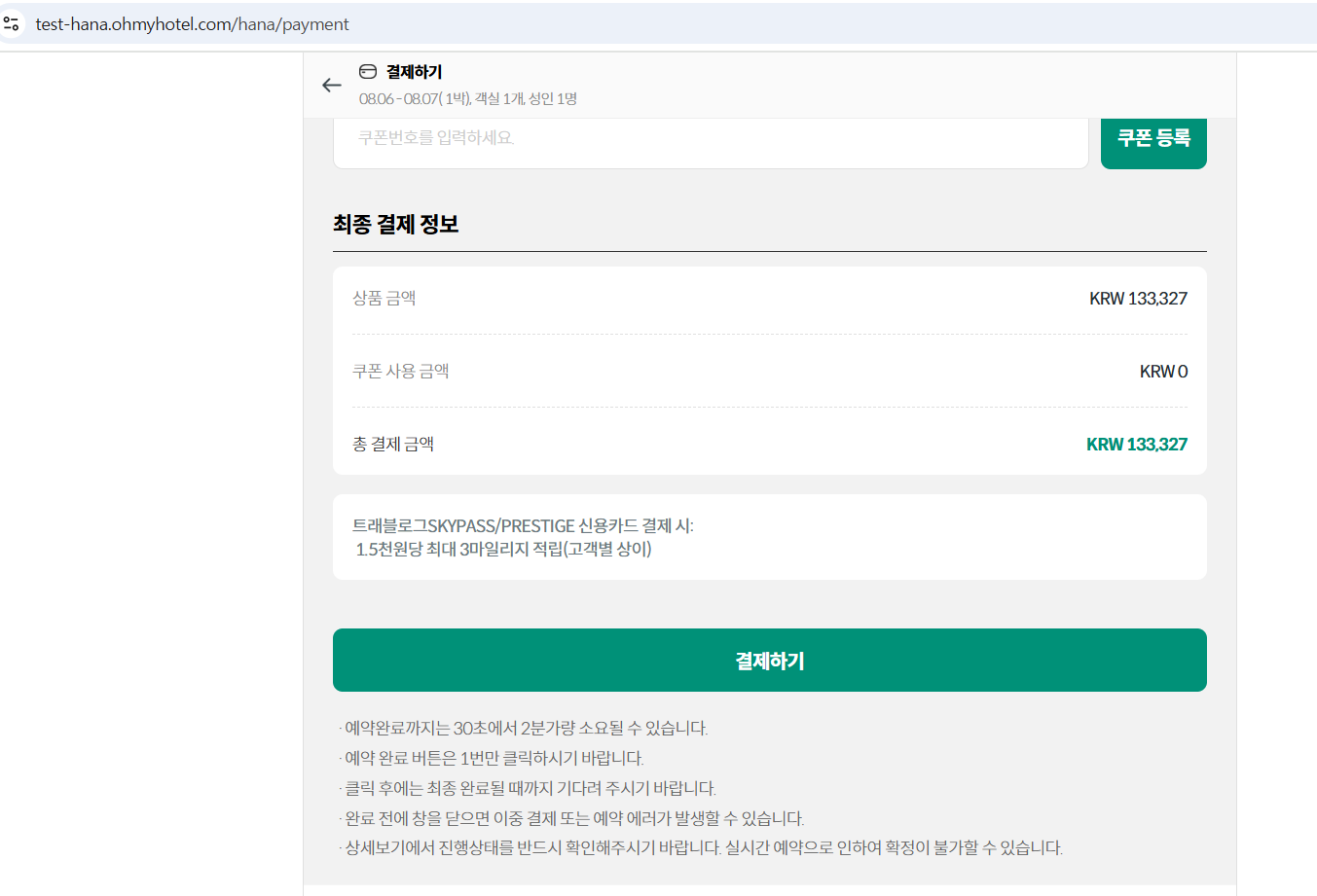Screen dimensions: 1317x896
Task: Click the 최종 결제 정보 section heading
Action: pos(396,225)
